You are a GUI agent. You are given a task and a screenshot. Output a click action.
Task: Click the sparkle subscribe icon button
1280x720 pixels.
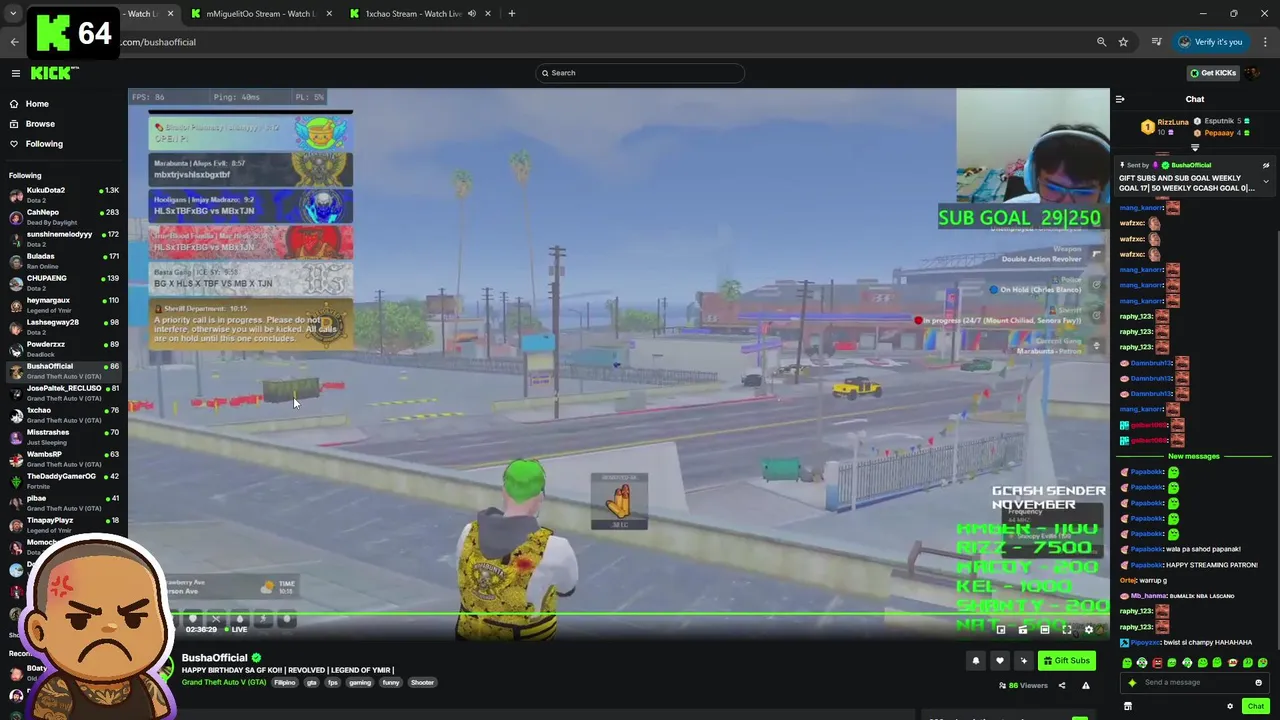(1023, 661)
